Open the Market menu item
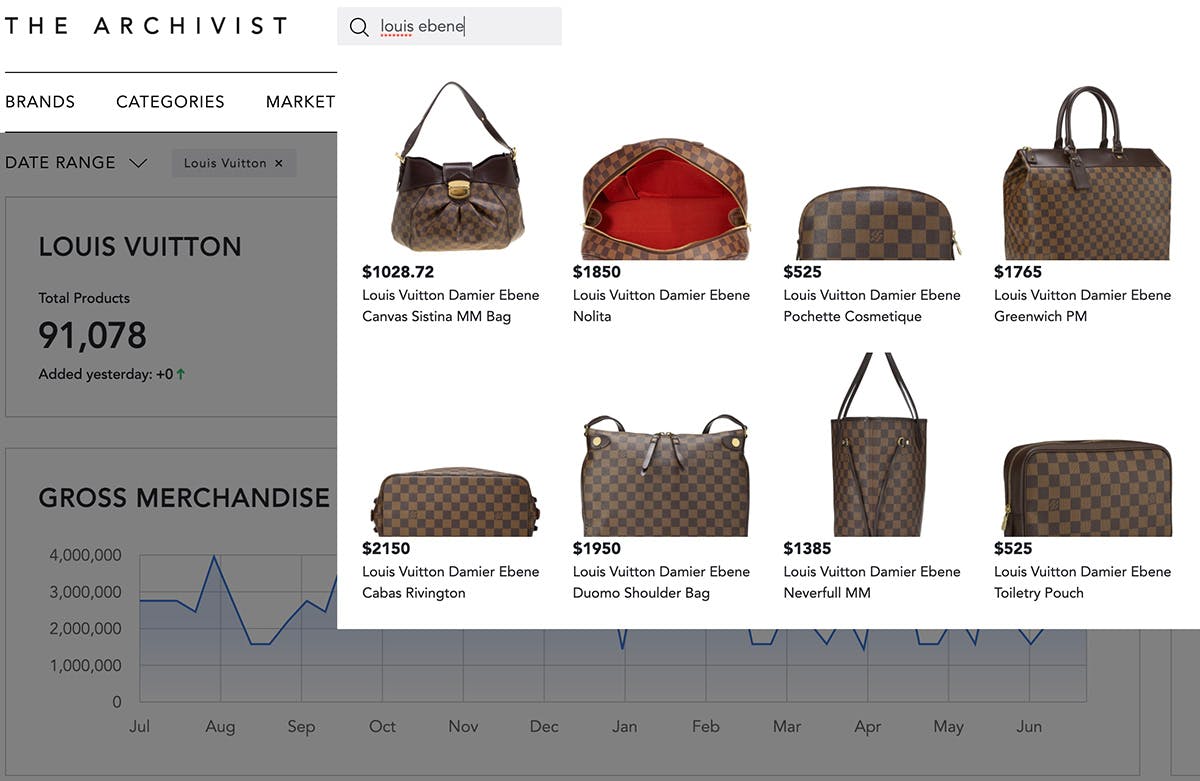The width and height of the screenshot is (1200, 781). click(300, 102)
